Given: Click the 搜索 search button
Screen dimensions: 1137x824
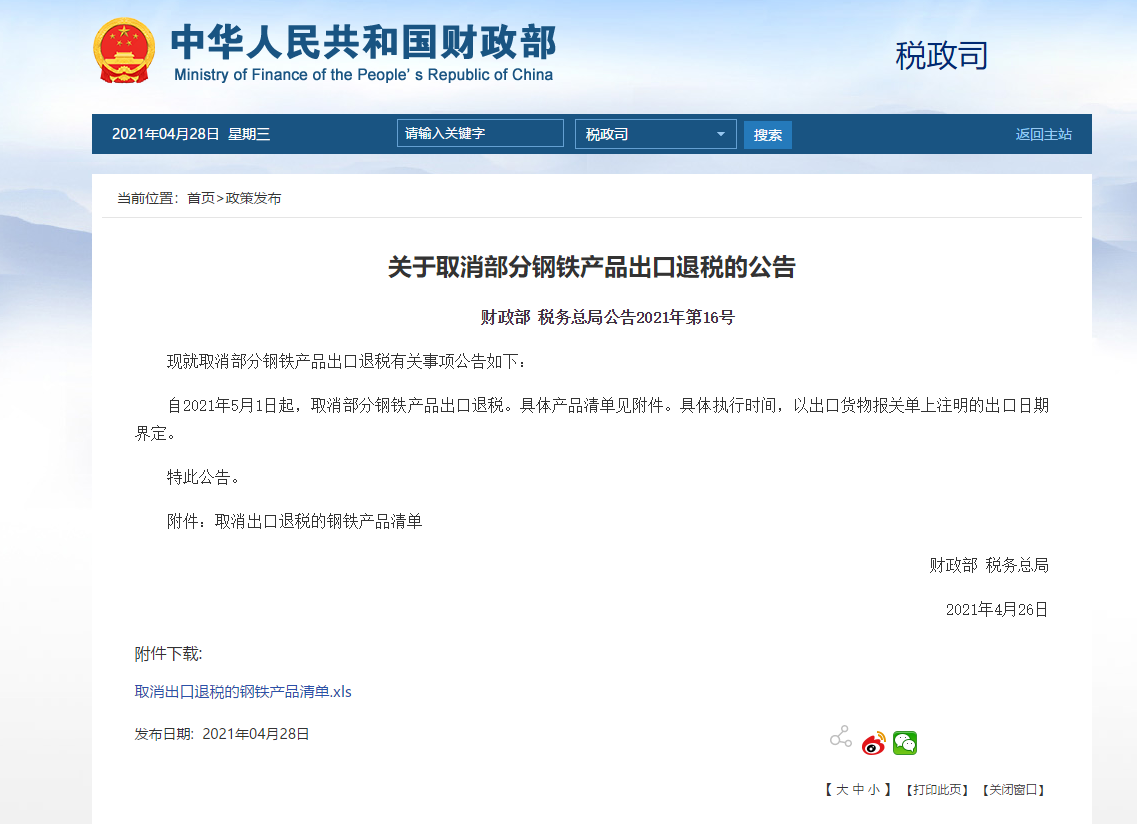Looking at the screenshot, I should [767, 133].
